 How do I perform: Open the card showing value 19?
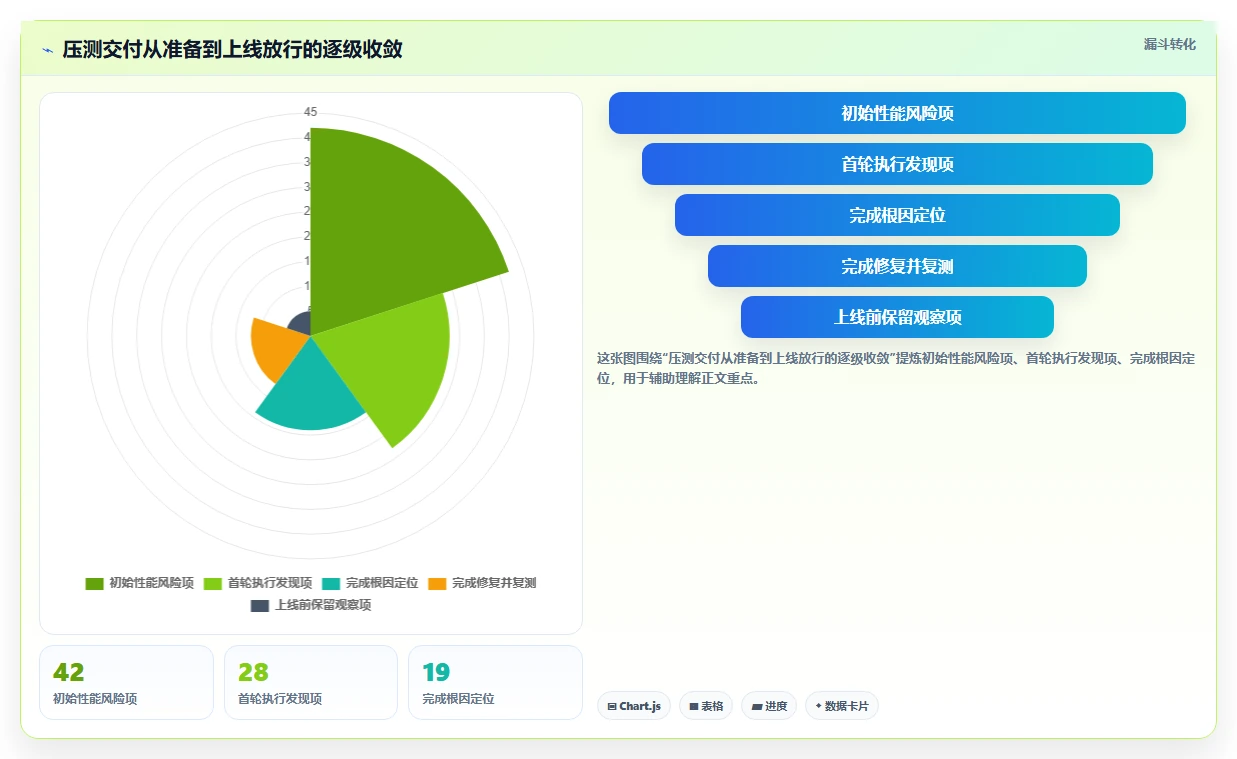click(x=495, y=682)
